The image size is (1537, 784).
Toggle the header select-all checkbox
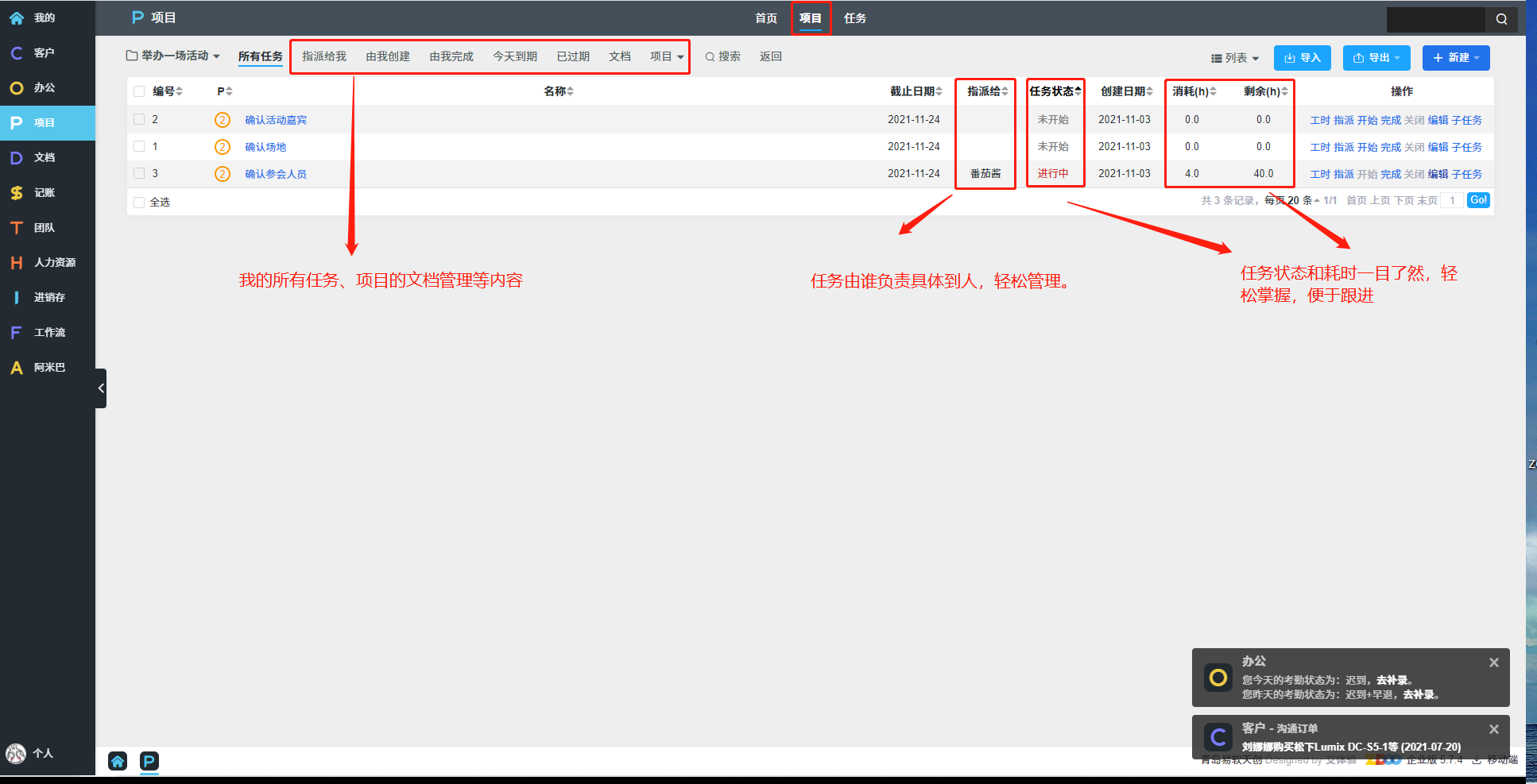pyautogui.click(x=139, y=91)
